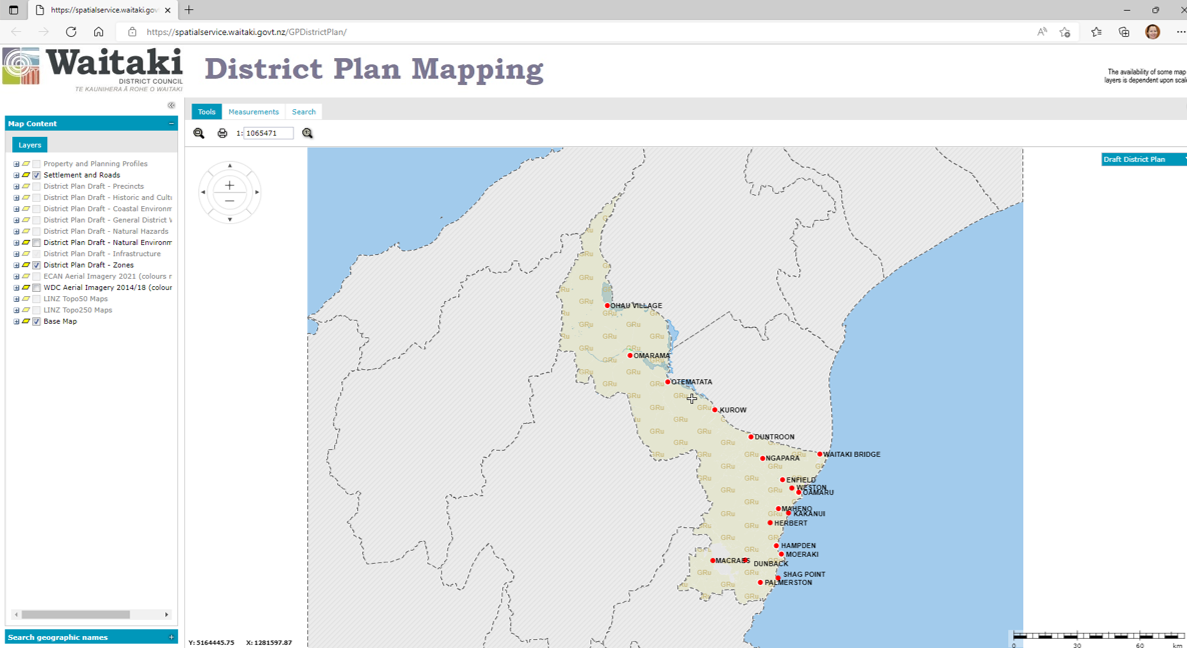Select the spatialservice.waitaki.govt browser tab

(x=104, y=10)
